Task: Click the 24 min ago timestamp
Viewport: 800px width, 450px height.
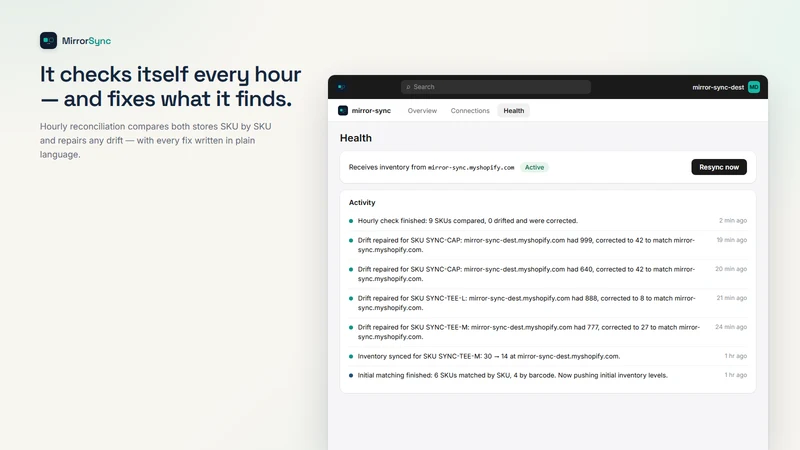Action: click(x=731, y=327)
